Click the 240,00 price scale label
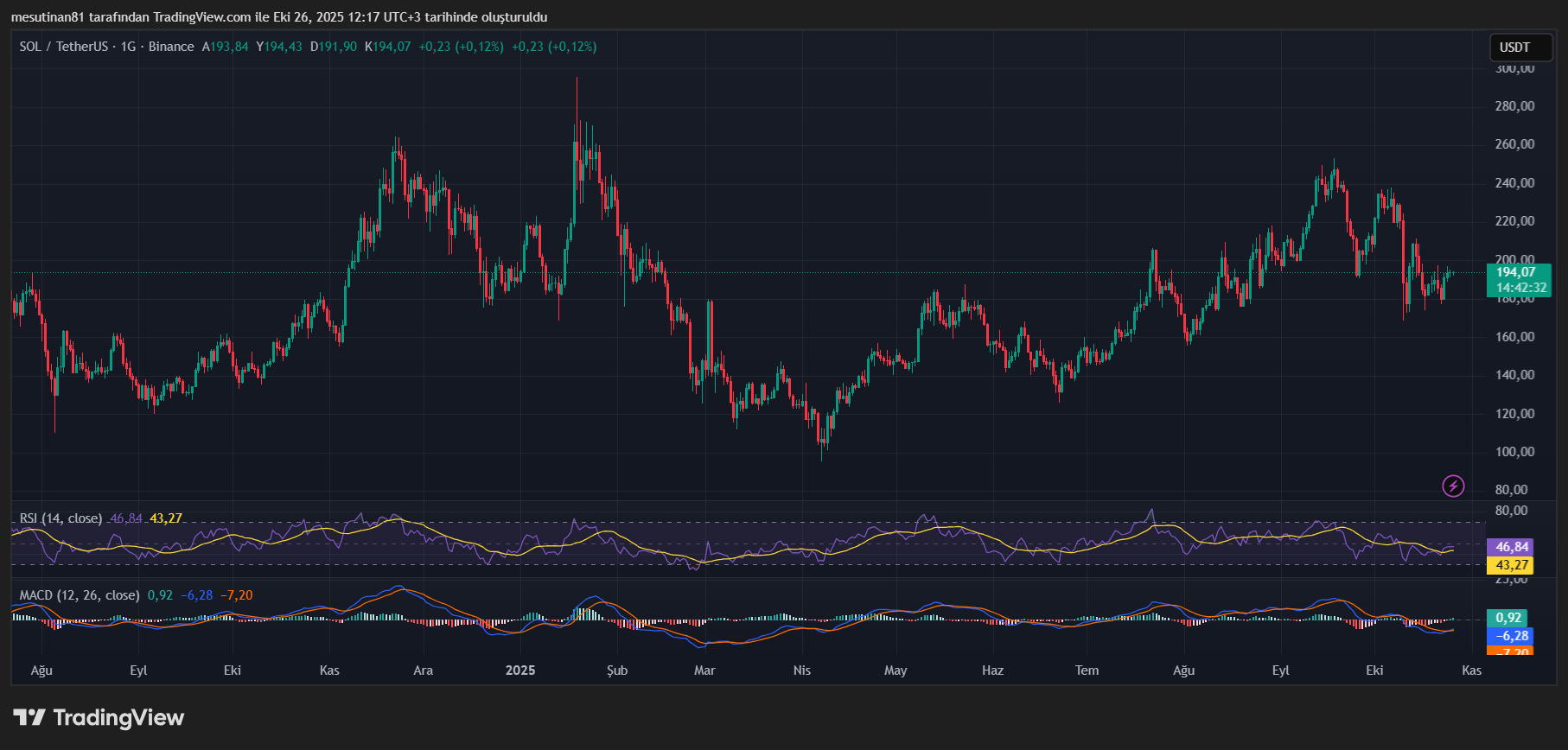 point(1514,183)
